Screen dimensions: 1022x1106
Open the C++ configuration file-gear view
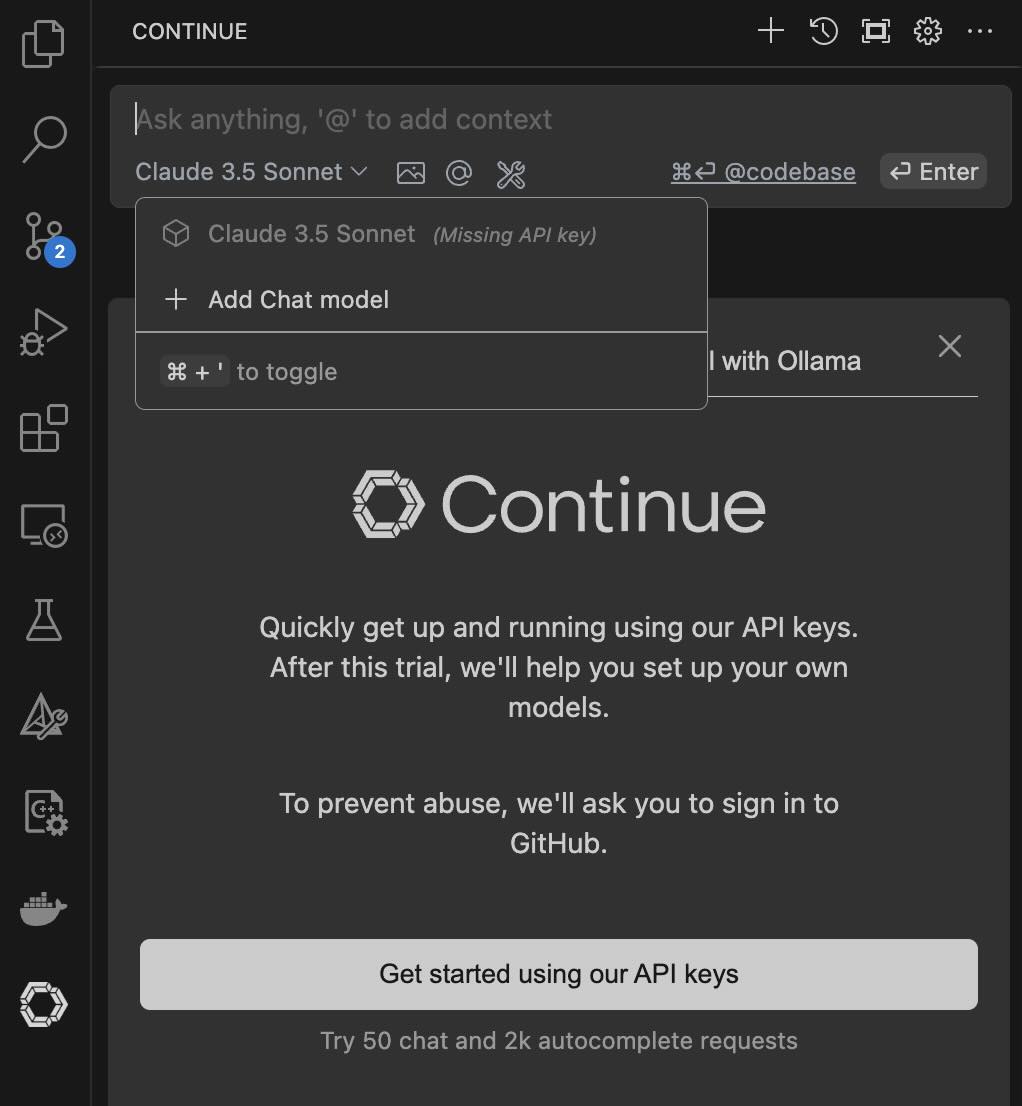(x=47, y=813)
